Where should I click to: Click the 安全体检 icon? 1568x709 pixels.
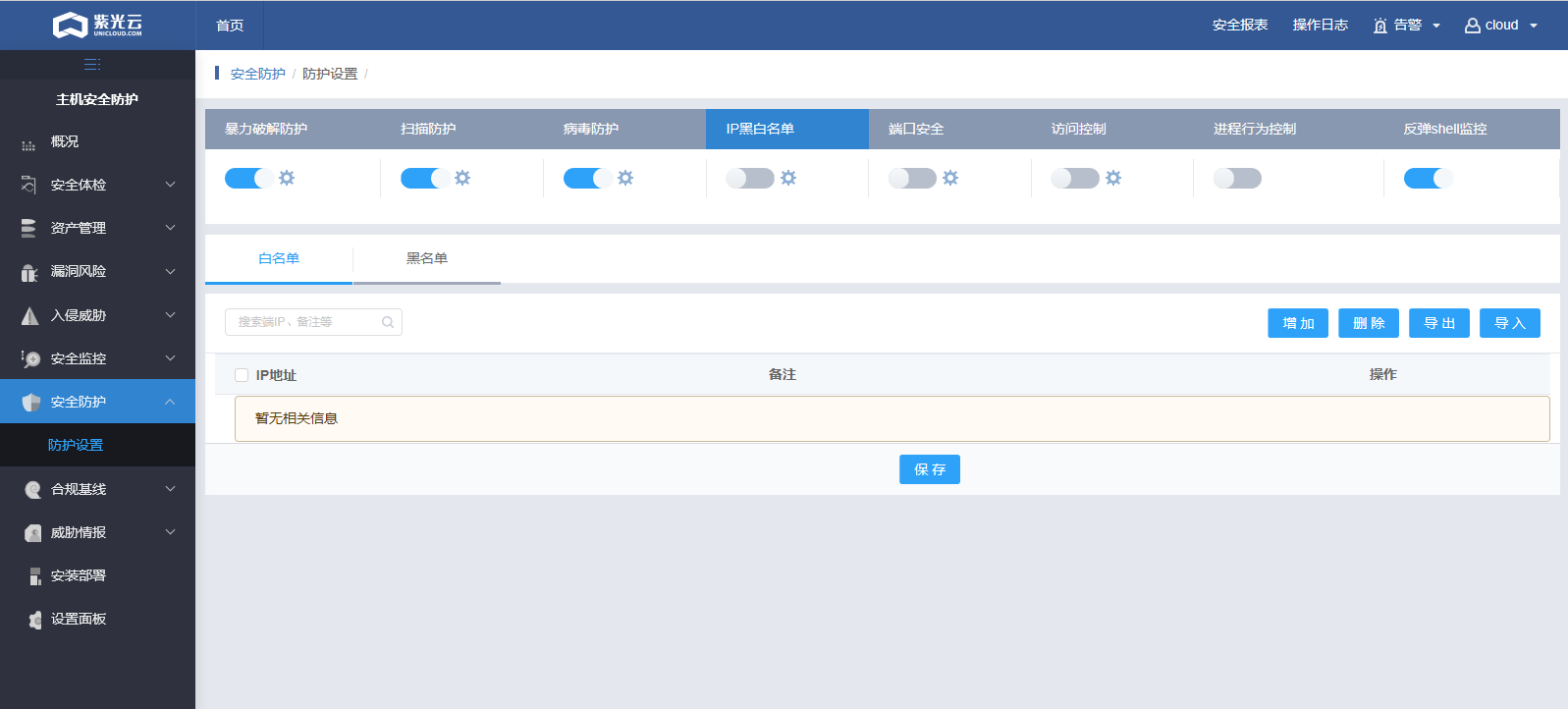pos(28,185)
